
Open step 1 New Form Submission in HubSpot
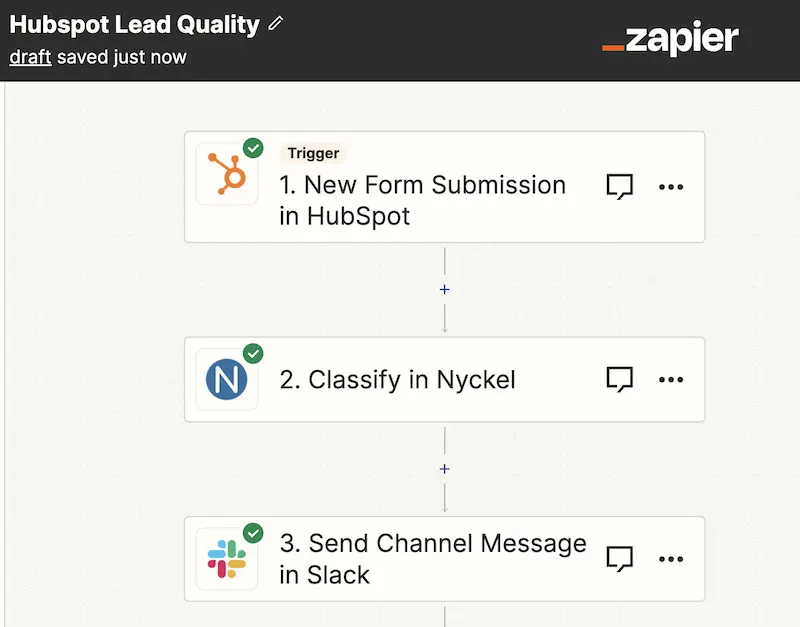click(444, 187)
